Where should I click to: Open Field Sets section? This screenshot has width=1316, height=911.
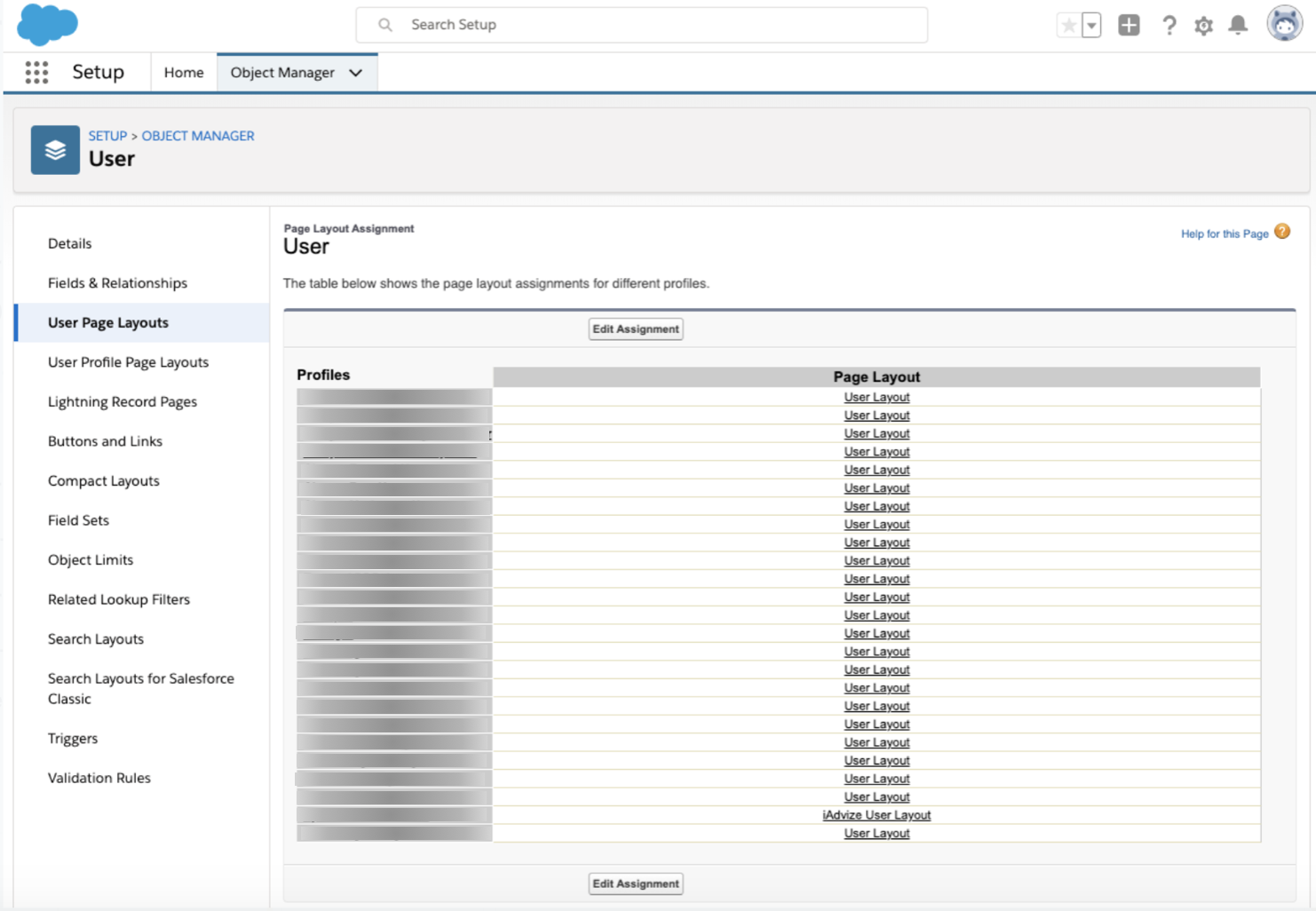pyautogui.click(x=78, y=520)
